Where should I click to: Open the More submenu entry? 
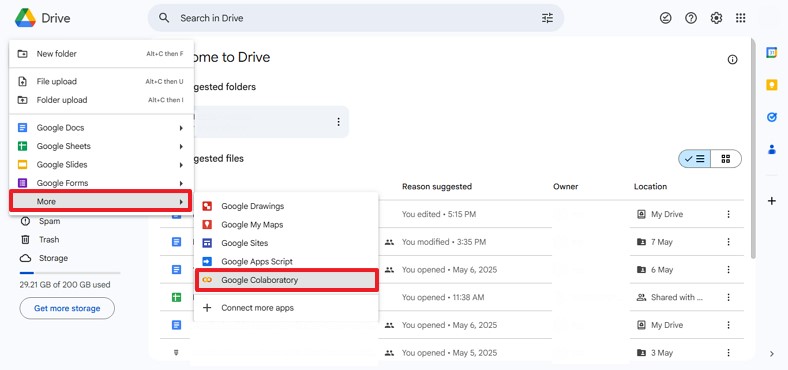point(101,201)
